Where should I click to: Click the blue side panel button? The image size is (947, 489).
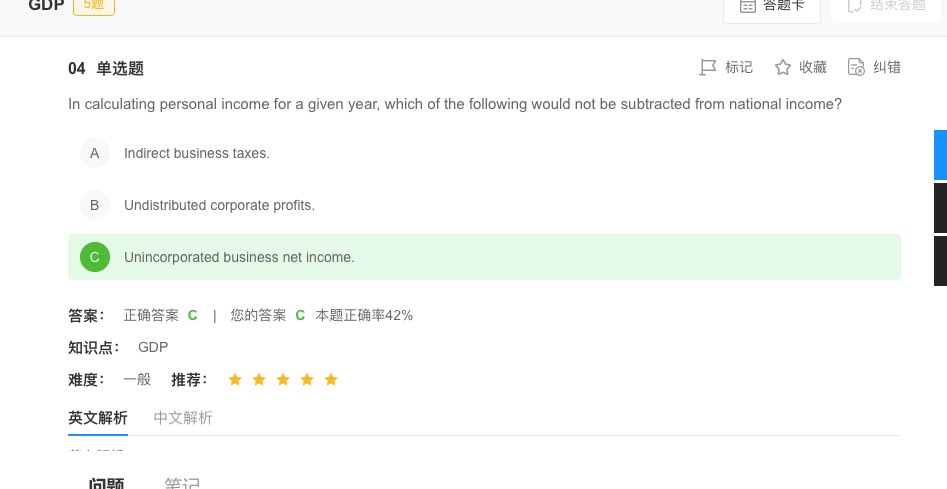(x=940, y=154)
